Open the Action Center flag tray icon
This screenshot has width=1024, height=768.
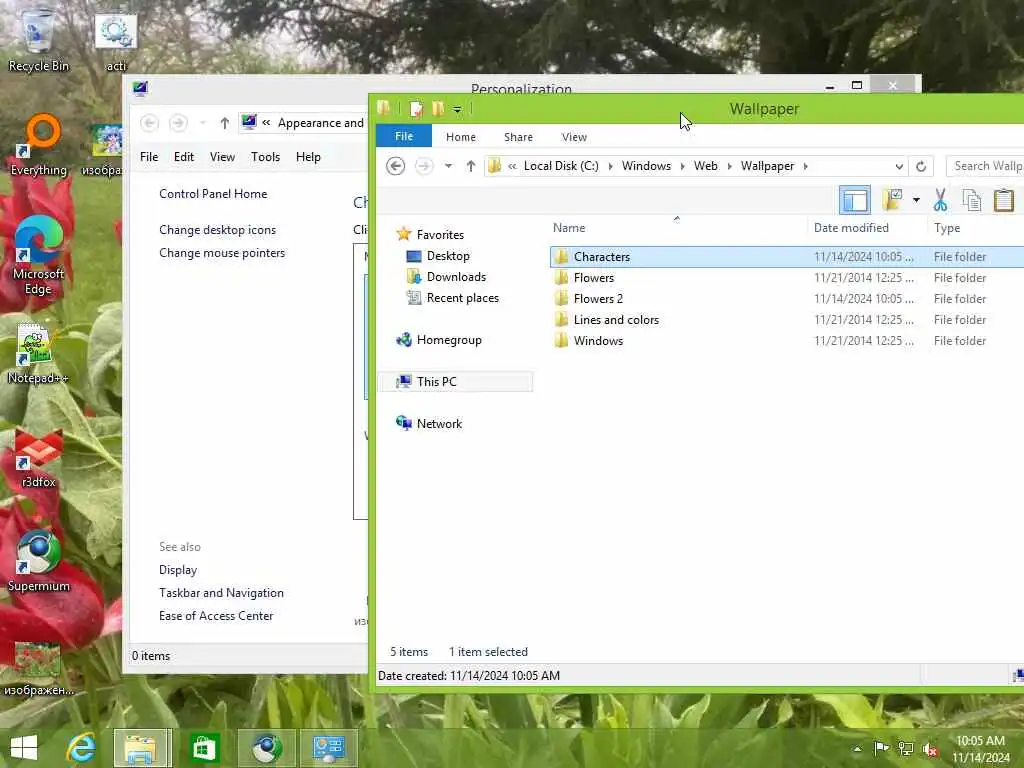click(x=881, y=748)
